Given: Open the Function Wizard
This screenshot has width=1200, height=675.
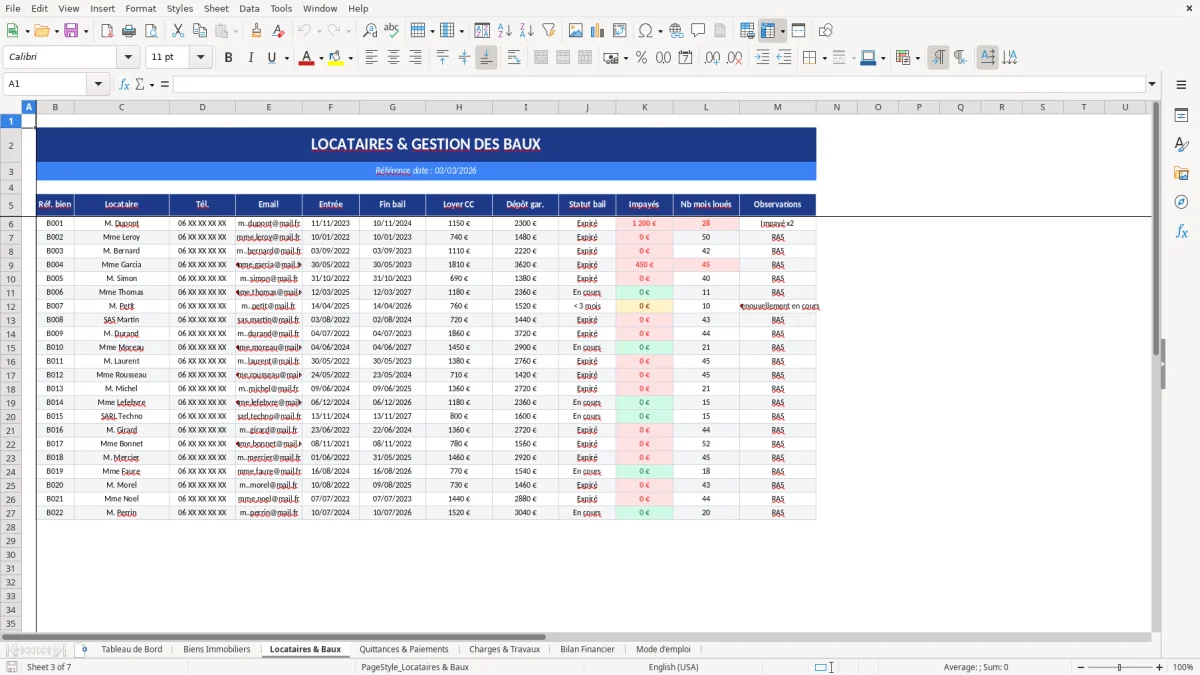Looking at the screenshot, I should click(124, 85).
